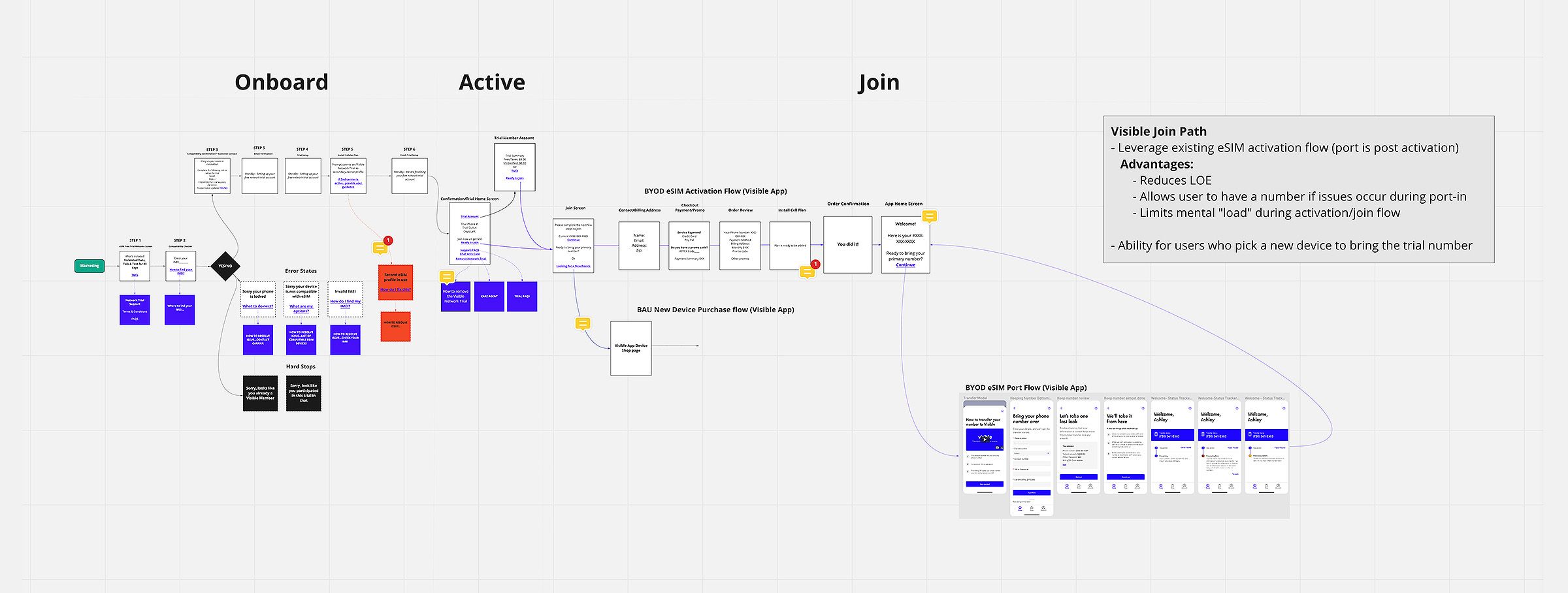Select the Trial Member Account summary box
Image resolution: width=1568 pixels, height=593 pixels.
pyautogui.click(x=515, y=167)
